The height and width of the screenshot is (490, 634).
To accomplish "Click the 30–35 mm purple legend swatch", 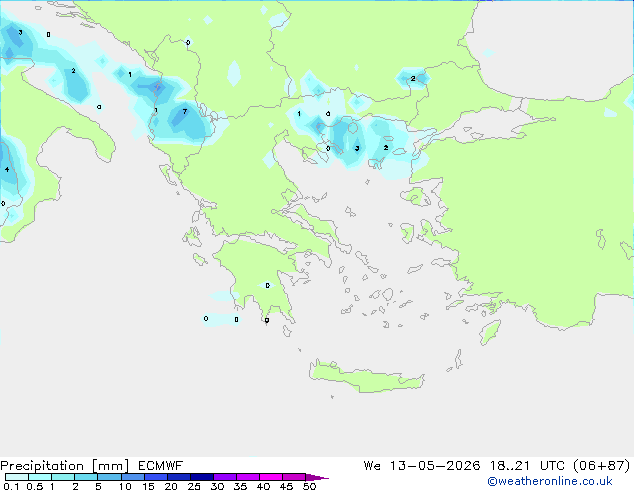I will point(224,477).
